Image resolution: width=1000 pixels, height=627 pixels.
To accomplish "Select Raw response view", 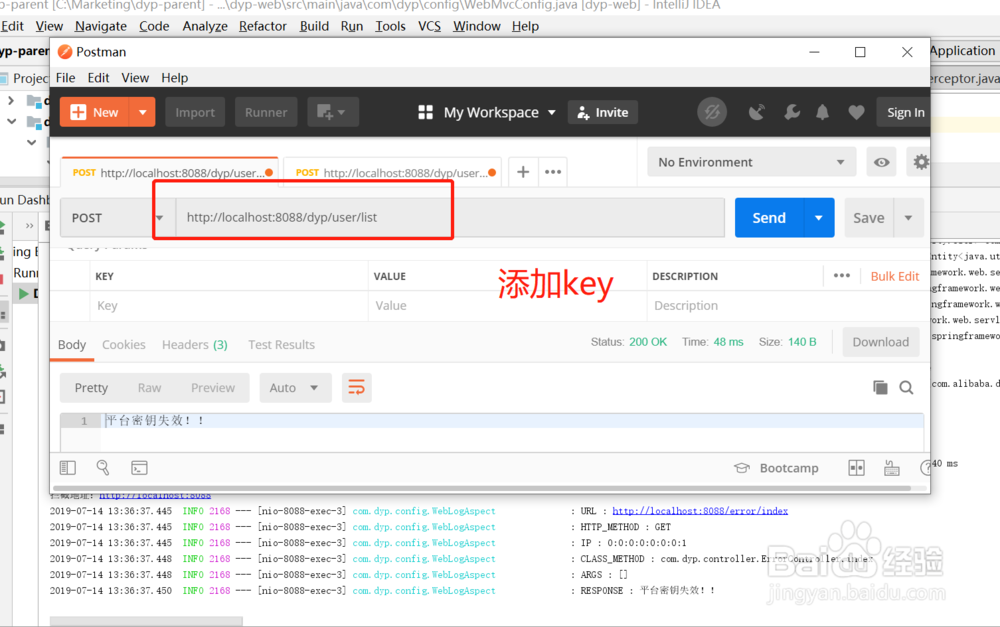I will [x=149, y=388].
